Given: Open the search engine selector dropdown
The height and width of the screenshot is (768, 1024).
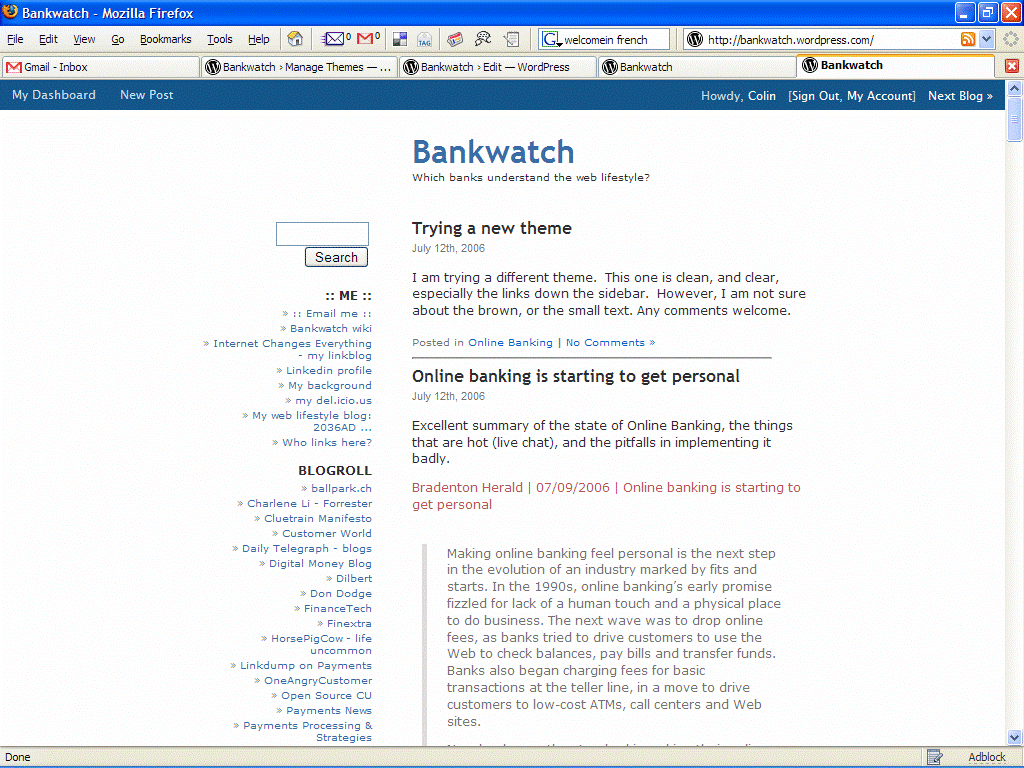Looking at the screenshot, I should coord(552,40).
